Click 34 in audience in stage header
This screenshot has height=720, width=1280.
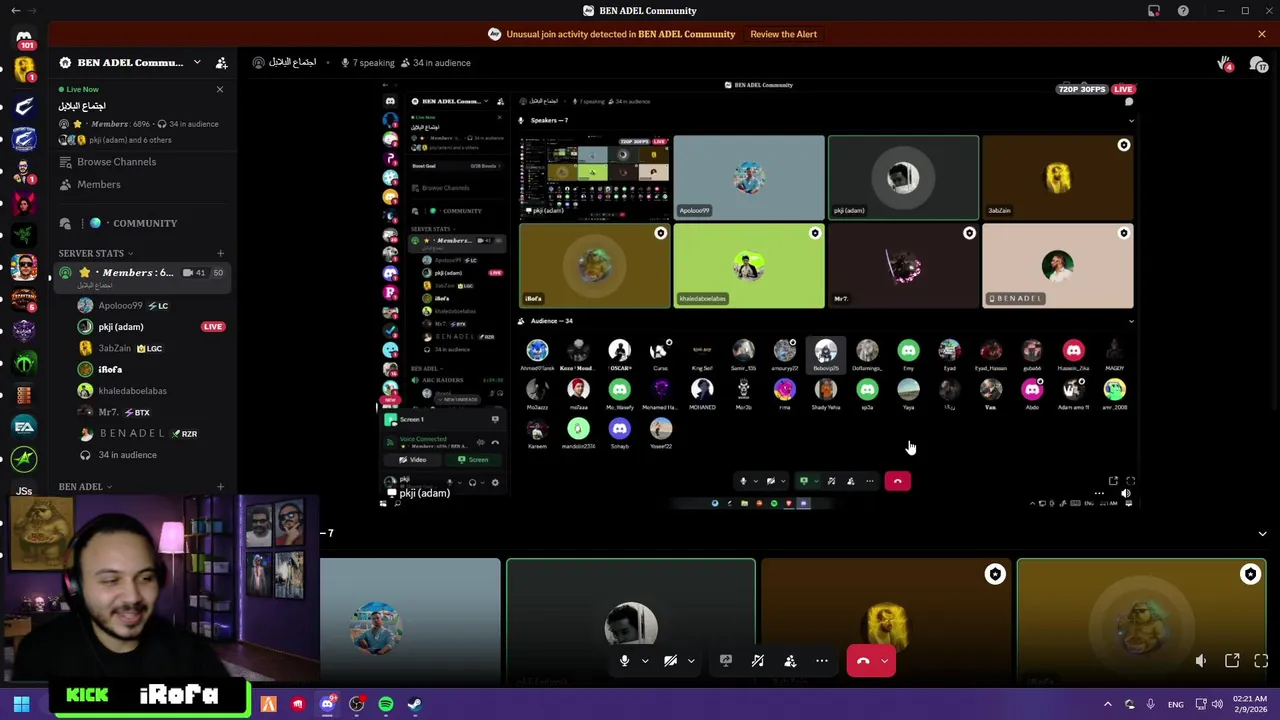click(436, 63)
